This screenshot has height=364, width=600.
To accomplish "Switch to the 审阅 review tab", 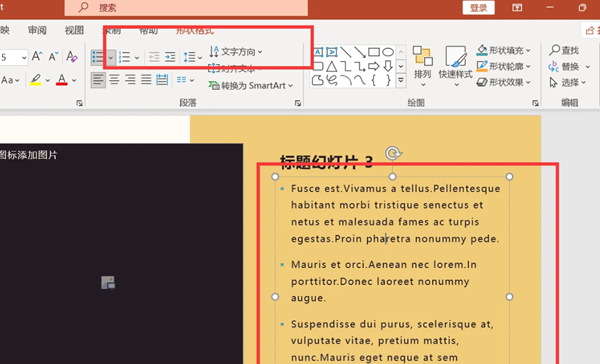I will point(37,30).
